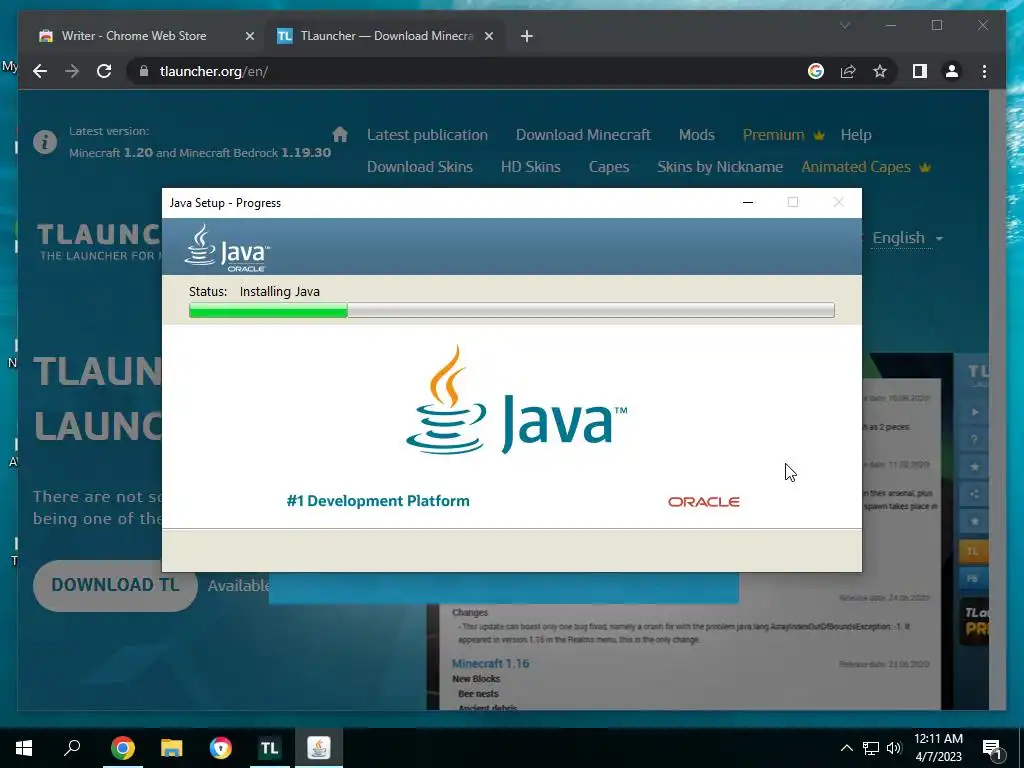Select the TLauncher Download Minecraft tab

tap(385, 36)
